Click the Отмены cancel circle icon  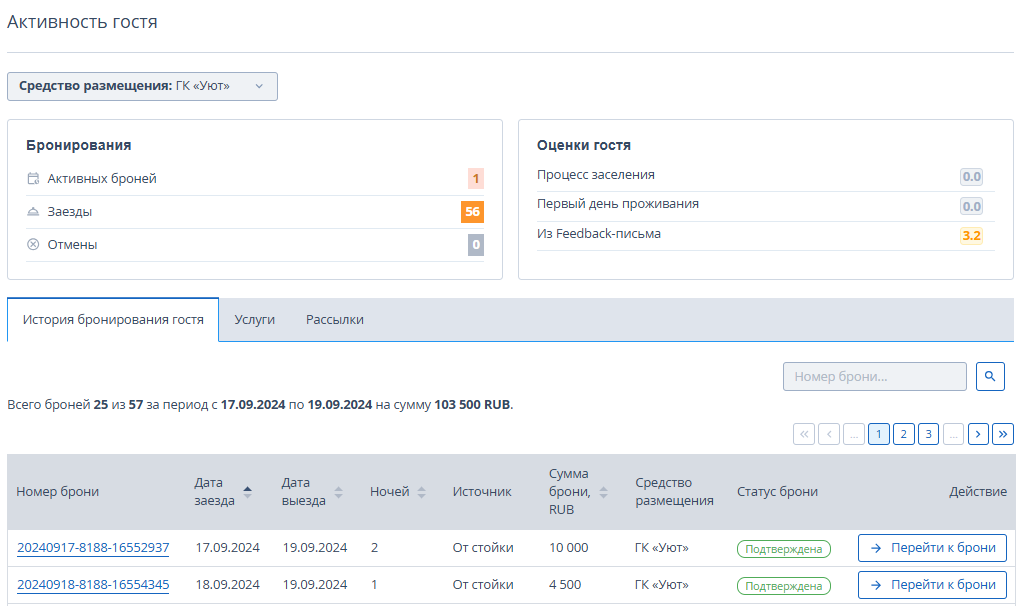[x=33, y=245]
